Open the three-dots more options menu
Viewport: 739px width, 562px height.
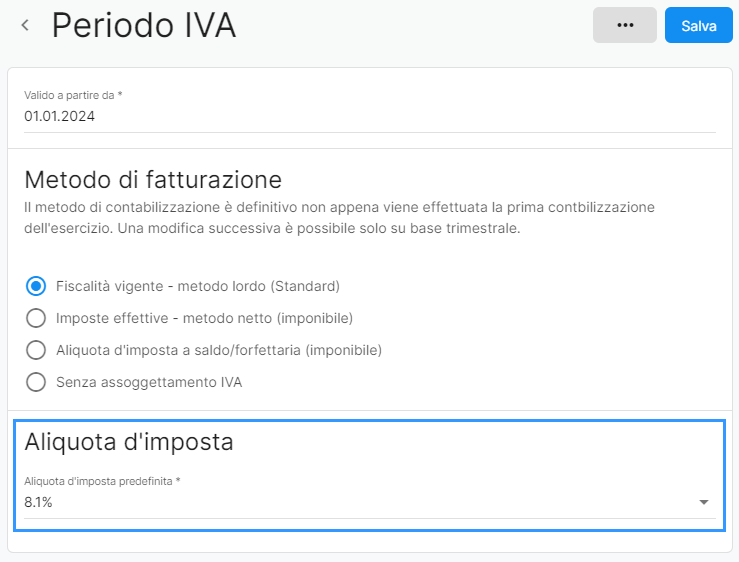[x=625, y=26]
